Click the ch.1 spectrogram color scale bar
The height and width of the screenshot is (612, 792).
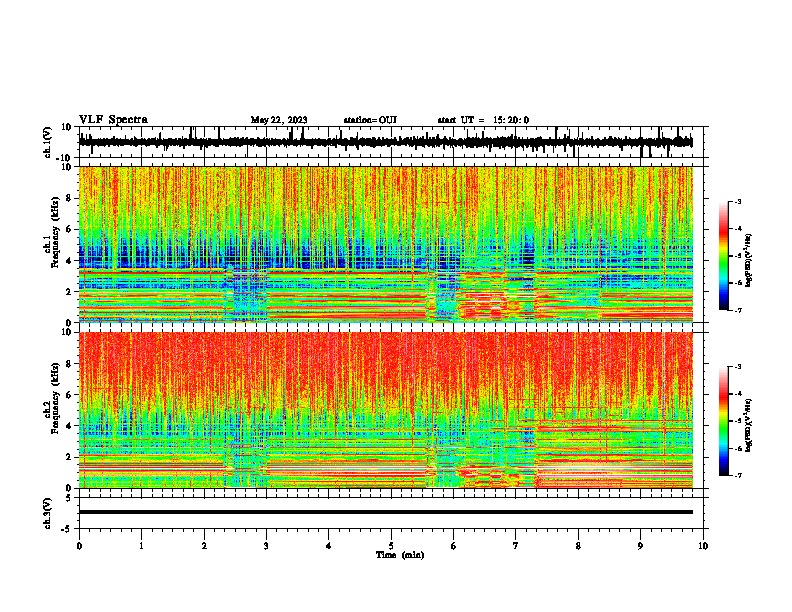coord(723,256)
